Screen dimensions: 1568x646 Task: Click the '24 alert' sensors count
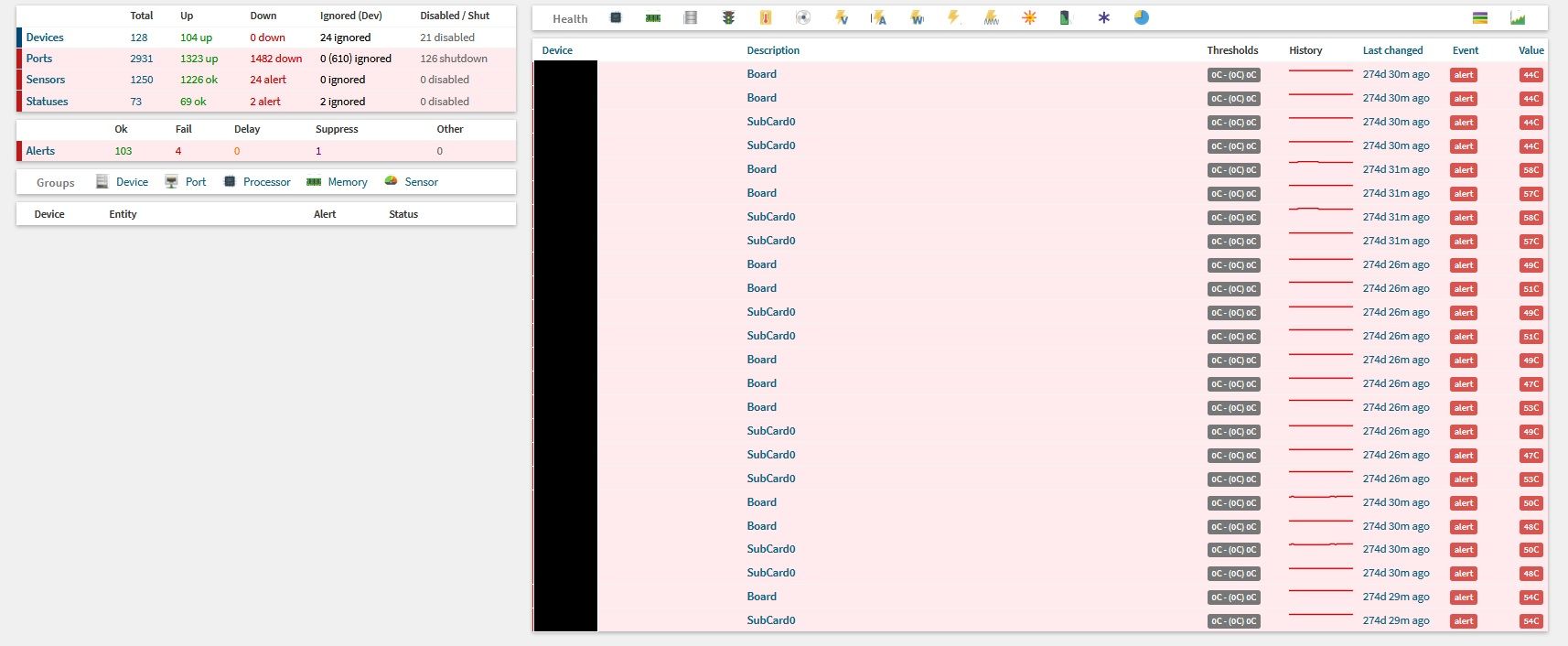[x=268, y=80]
